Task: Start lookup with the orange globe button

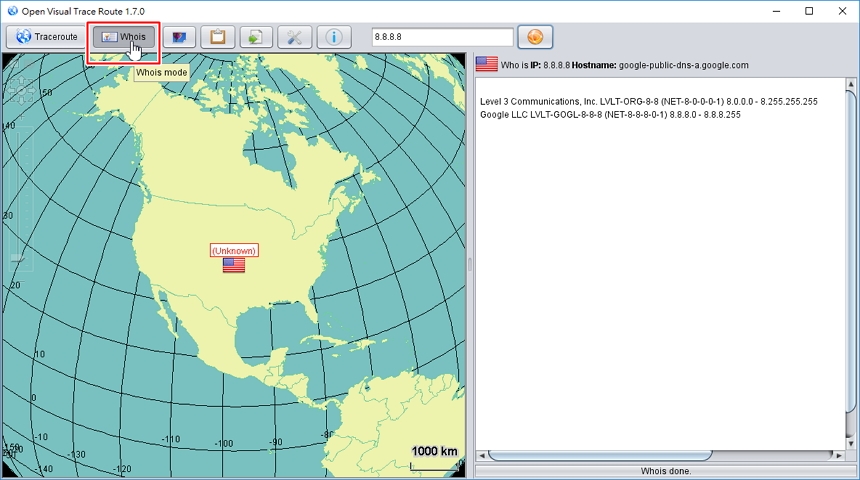Action: pos(535,37)
